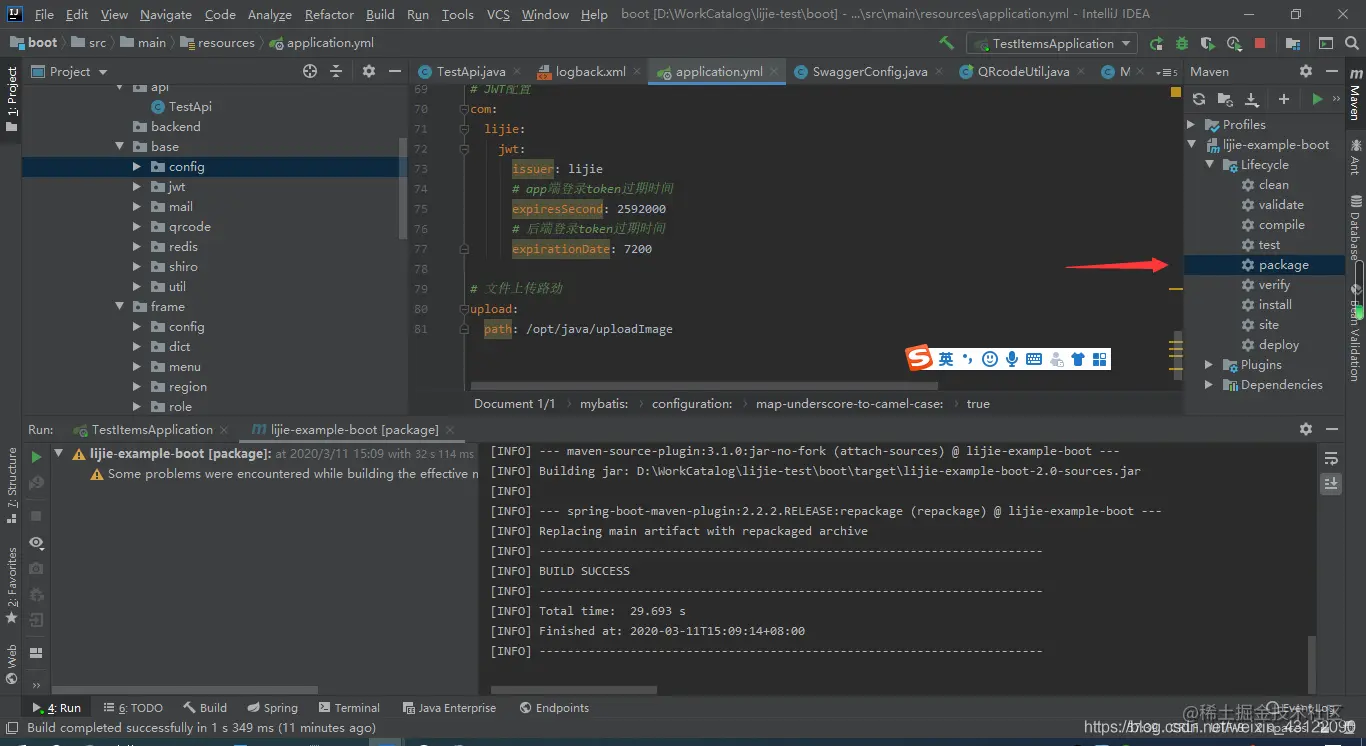Click Maven Download Sources icon

[x=1251, y=99]
